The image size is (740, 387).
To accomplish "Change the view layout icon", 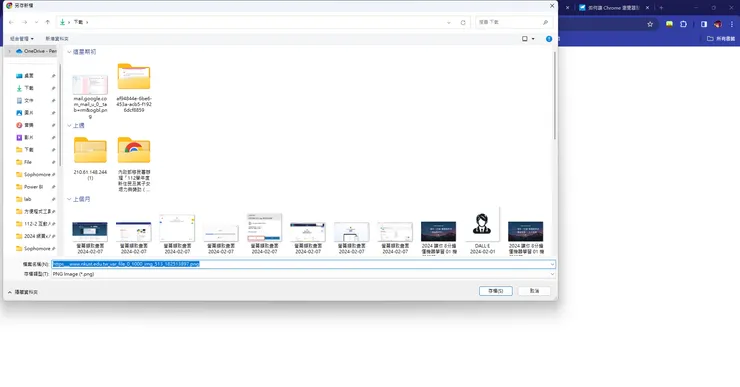I will [525, 39].
